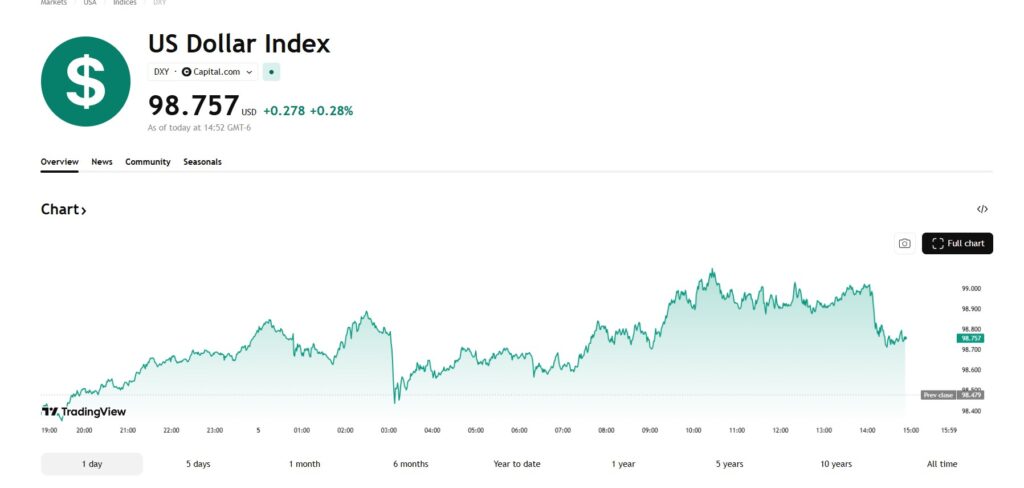Open the News tab
This screenshot has height=488, width=1024.
102,161
